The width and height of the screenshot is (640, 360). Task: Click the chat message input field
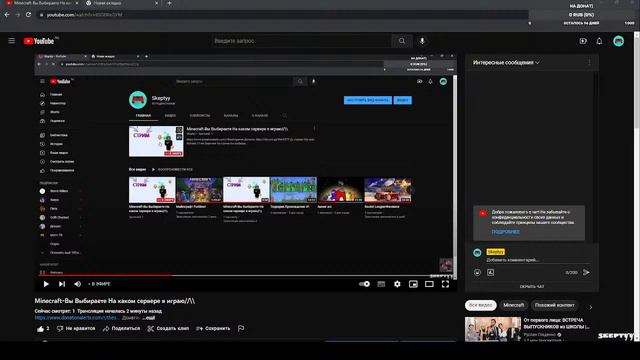point(539,260)
